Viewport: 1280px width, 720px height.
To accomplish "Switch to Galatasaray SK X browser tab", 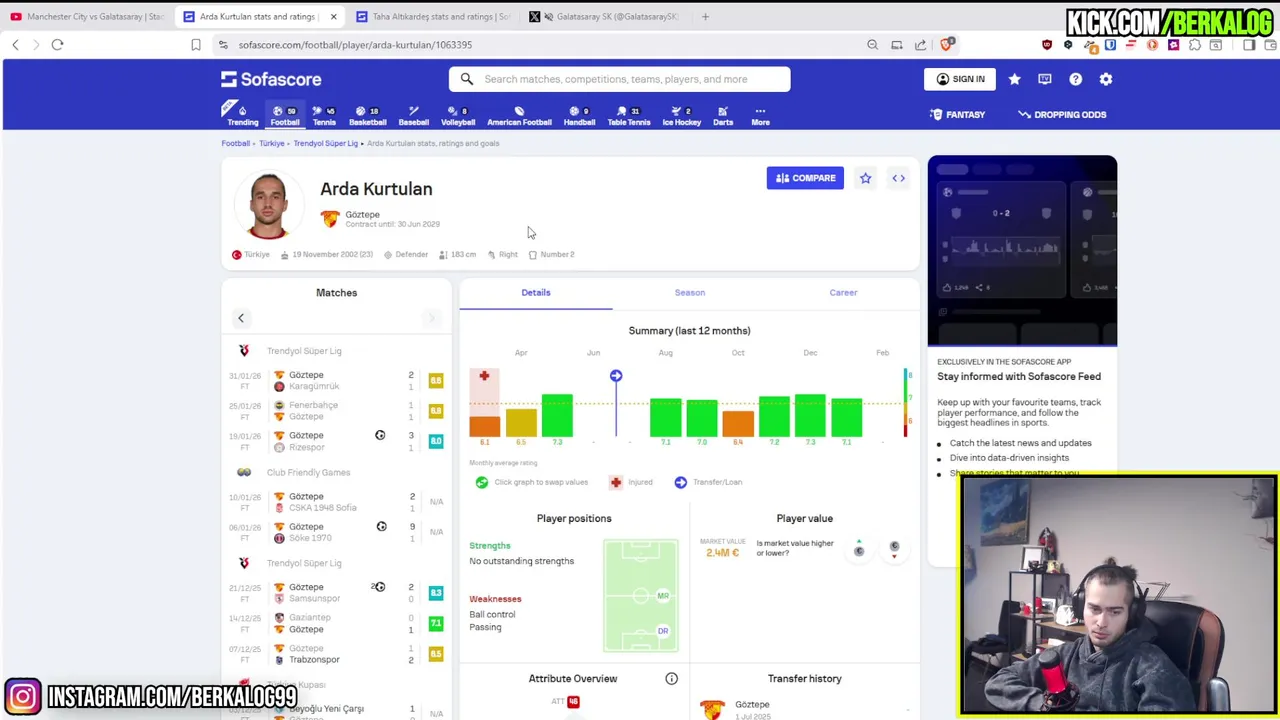I will click(x=604, y=16).
